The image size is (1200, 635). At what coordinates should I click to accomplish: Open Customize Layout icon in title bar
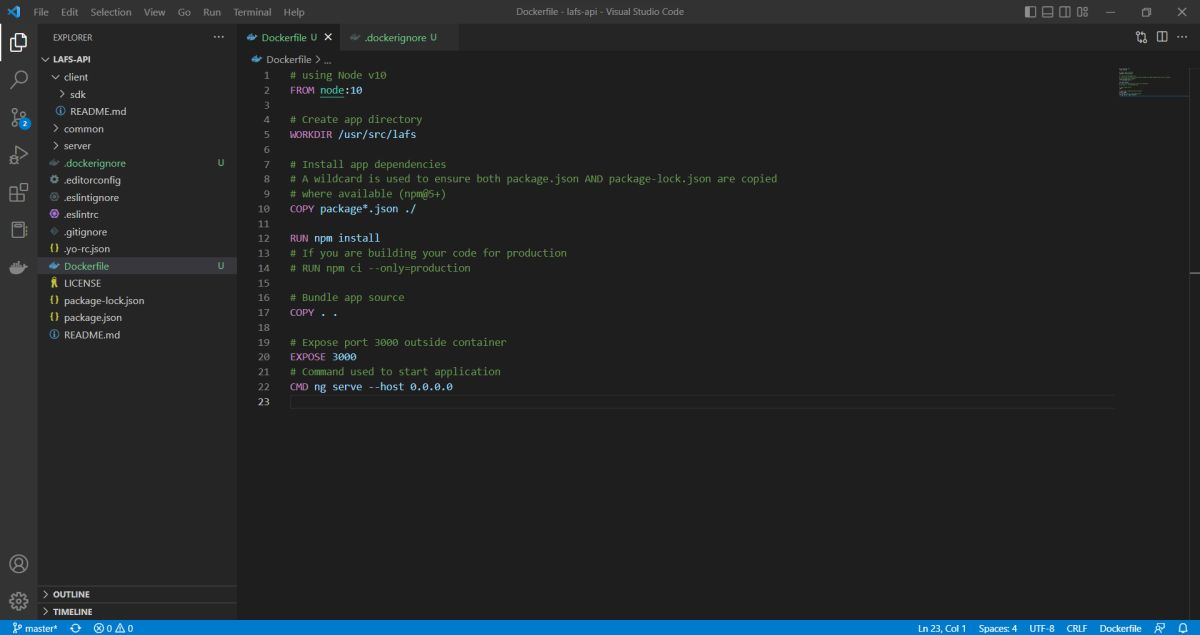pyautogui.click(x=1081, y=12)
